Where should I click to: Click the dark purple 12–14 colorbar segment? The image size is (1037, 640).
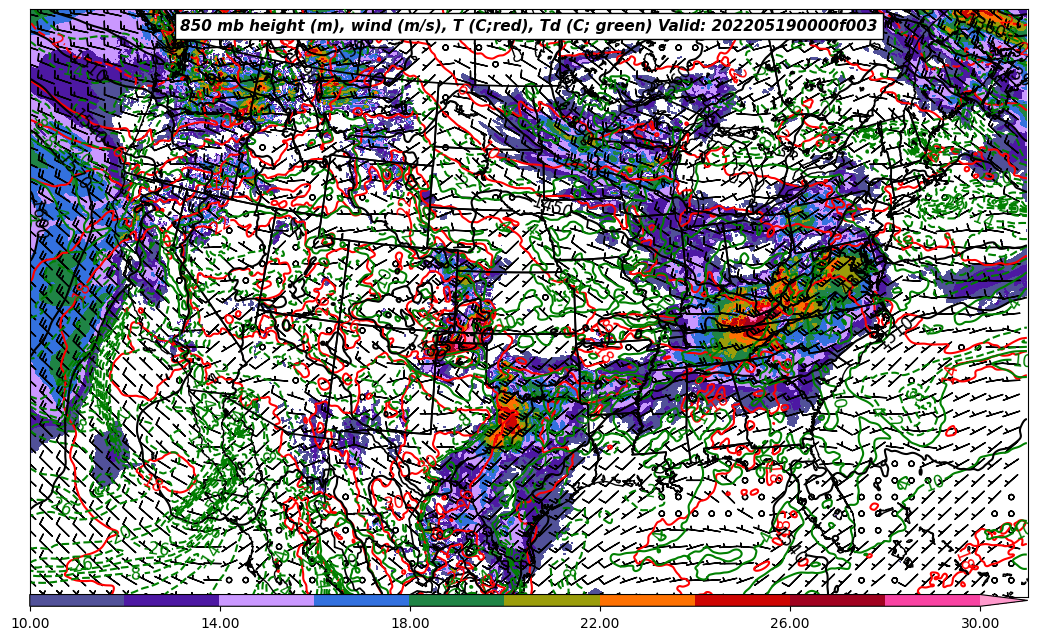172,600
